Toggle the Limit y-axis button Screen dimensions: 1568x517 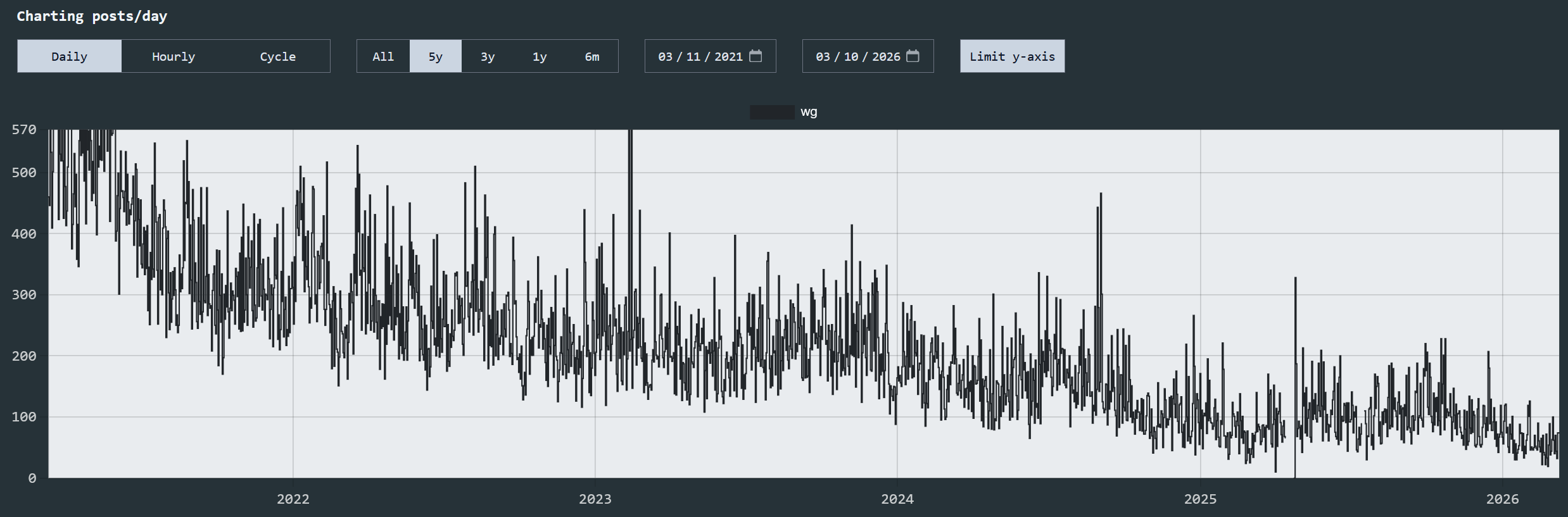[x=1012, y=56]
